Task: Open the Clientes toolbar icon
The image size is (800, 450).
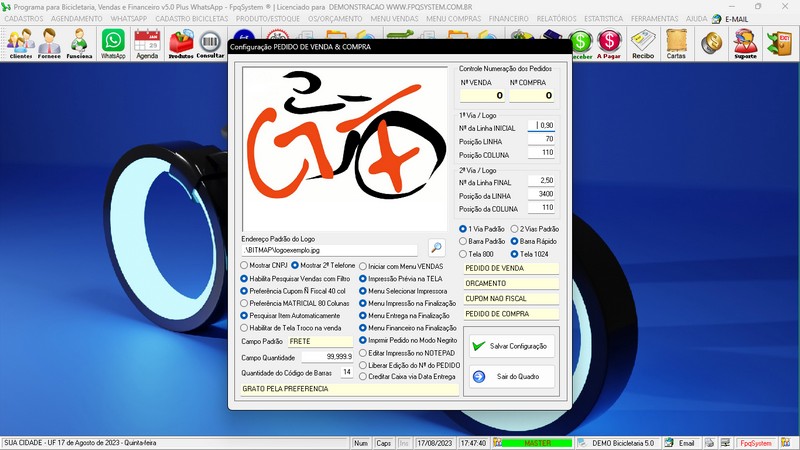Action: pos(21,43)
